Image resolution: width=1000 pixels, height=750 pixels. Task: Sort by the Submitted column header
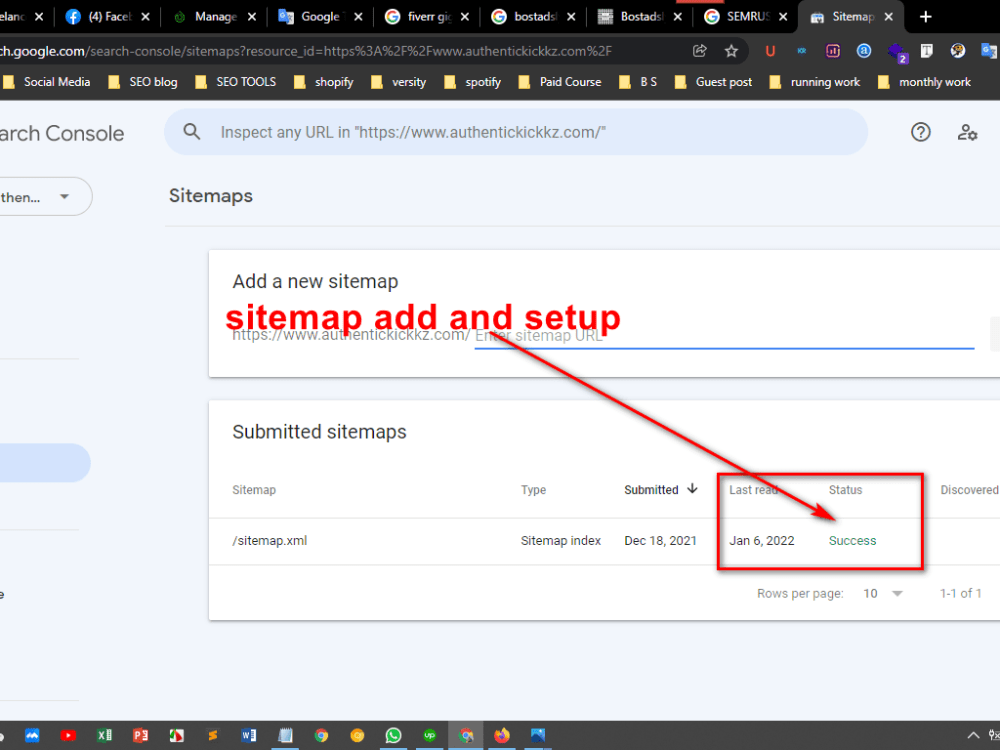661,489
